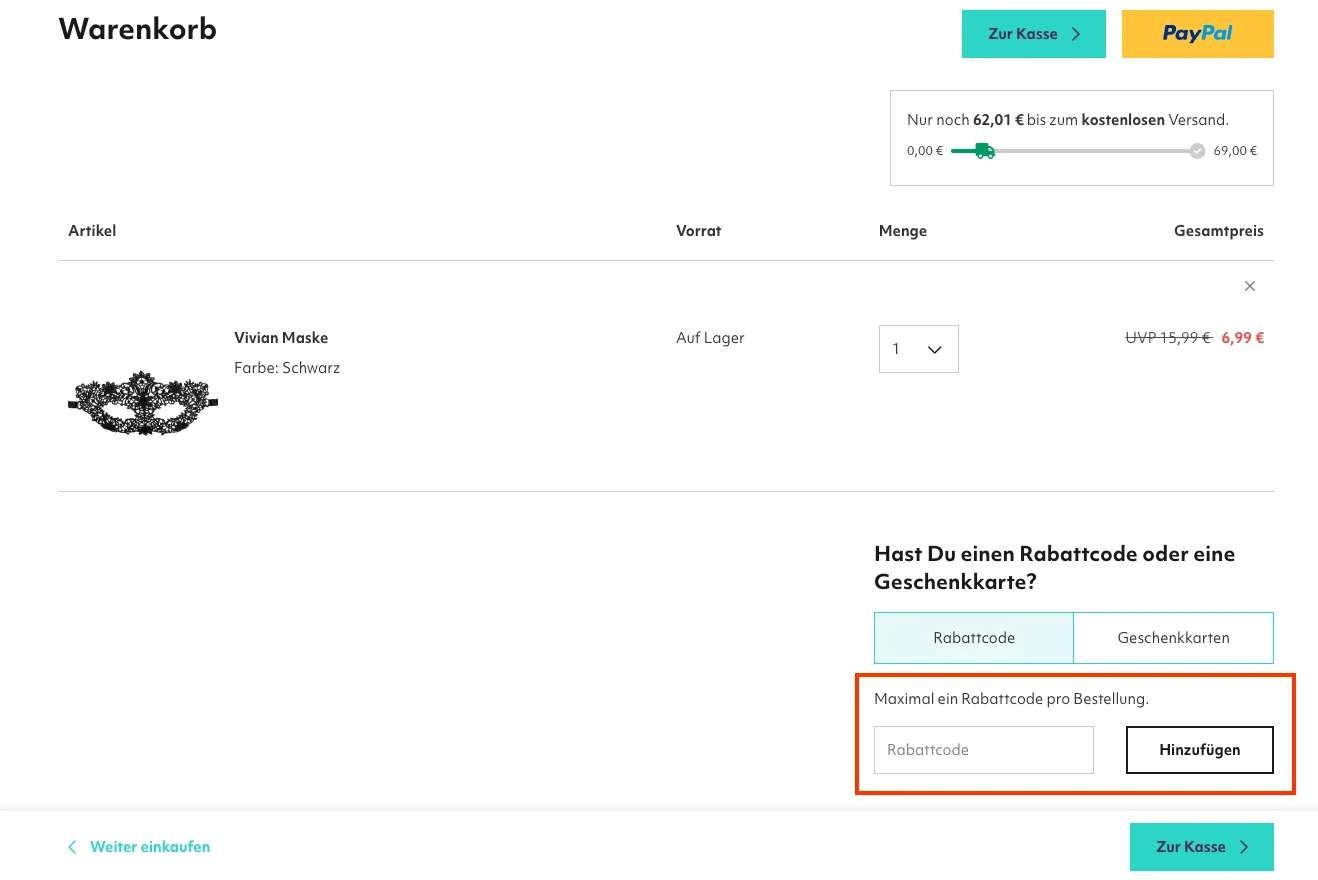Switch to the Geschenkkarten tab

click(x=1173, y=638)
